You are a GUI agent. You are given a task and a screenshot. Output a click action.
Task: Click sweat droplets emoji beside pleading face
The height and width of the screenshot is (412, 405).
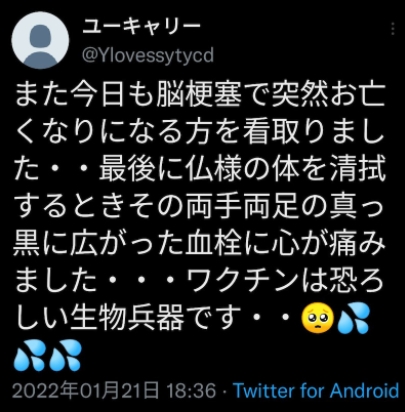click(354, 318)
